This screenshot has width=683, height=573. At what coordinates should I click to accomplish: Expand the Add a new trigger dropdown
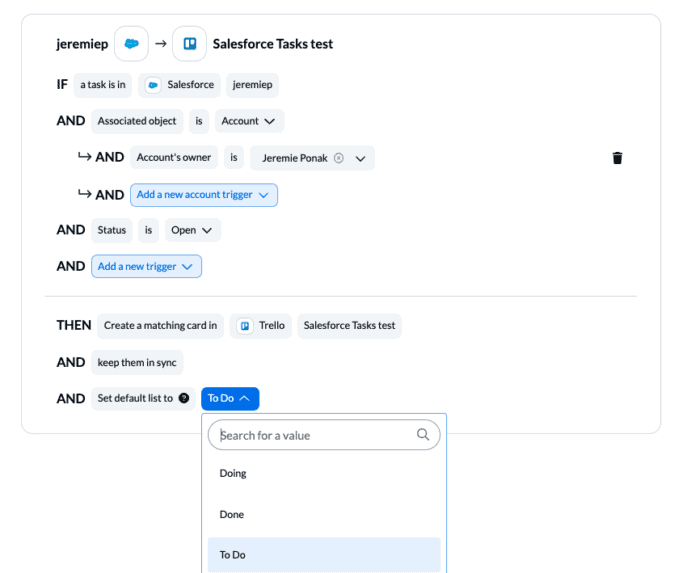pyautogui.click(x=146, y=266)
